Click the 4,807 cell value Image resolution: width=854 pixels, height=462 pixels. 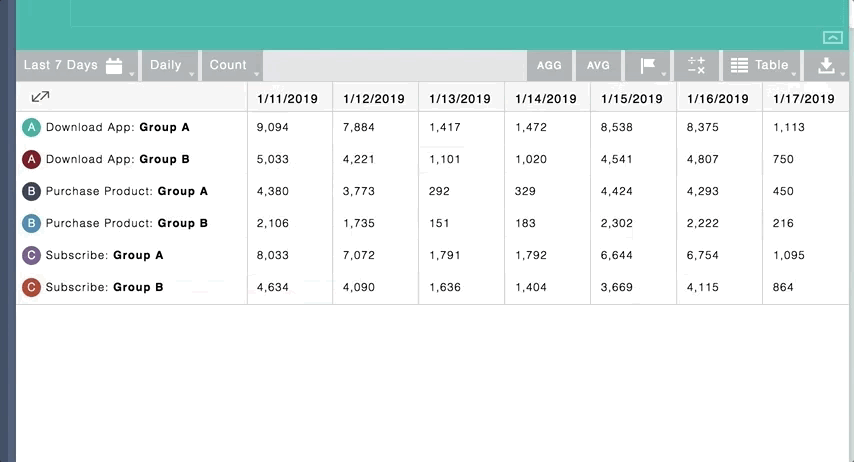(703, 160)
